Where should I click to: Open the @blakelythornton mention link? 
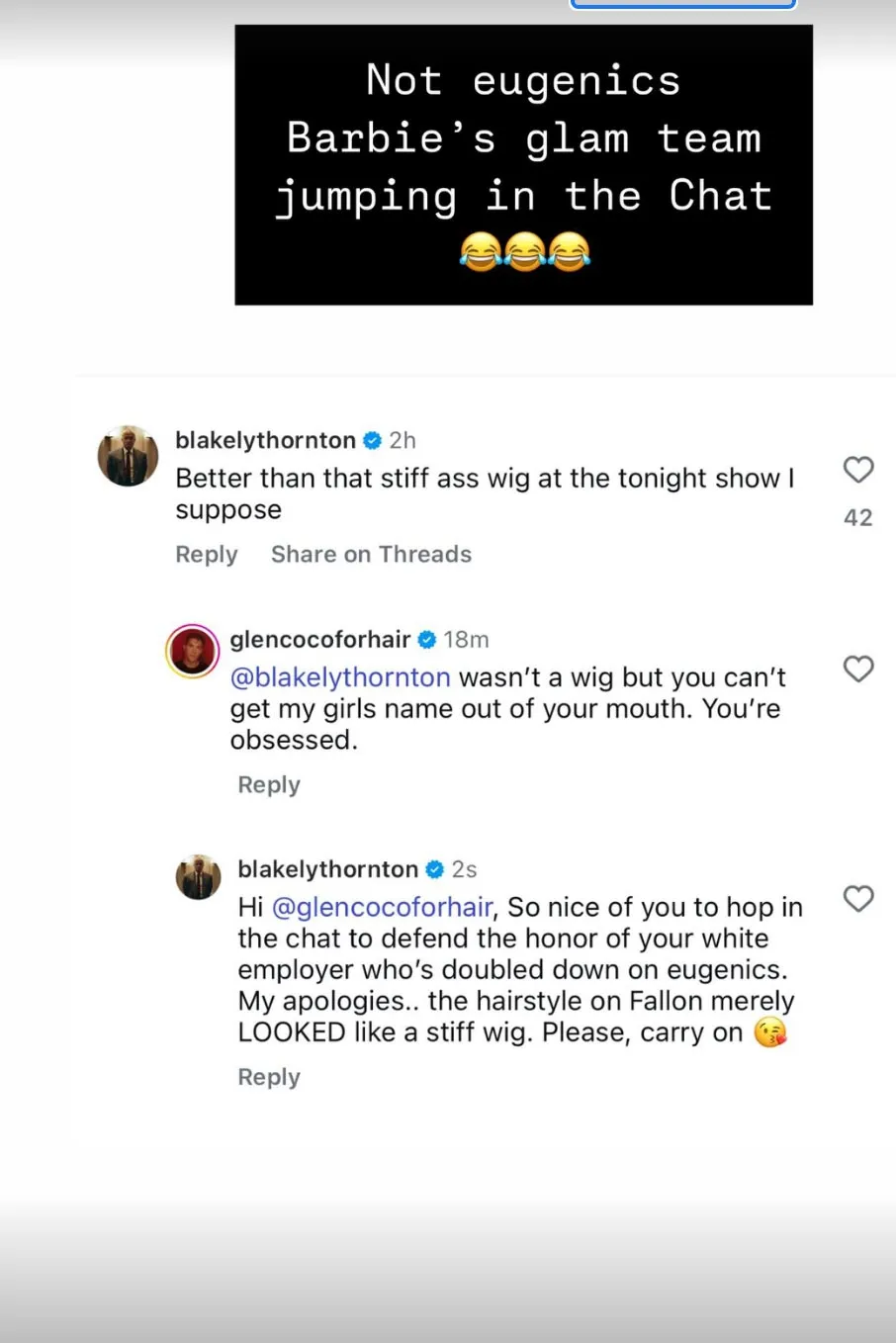[341, 677]
